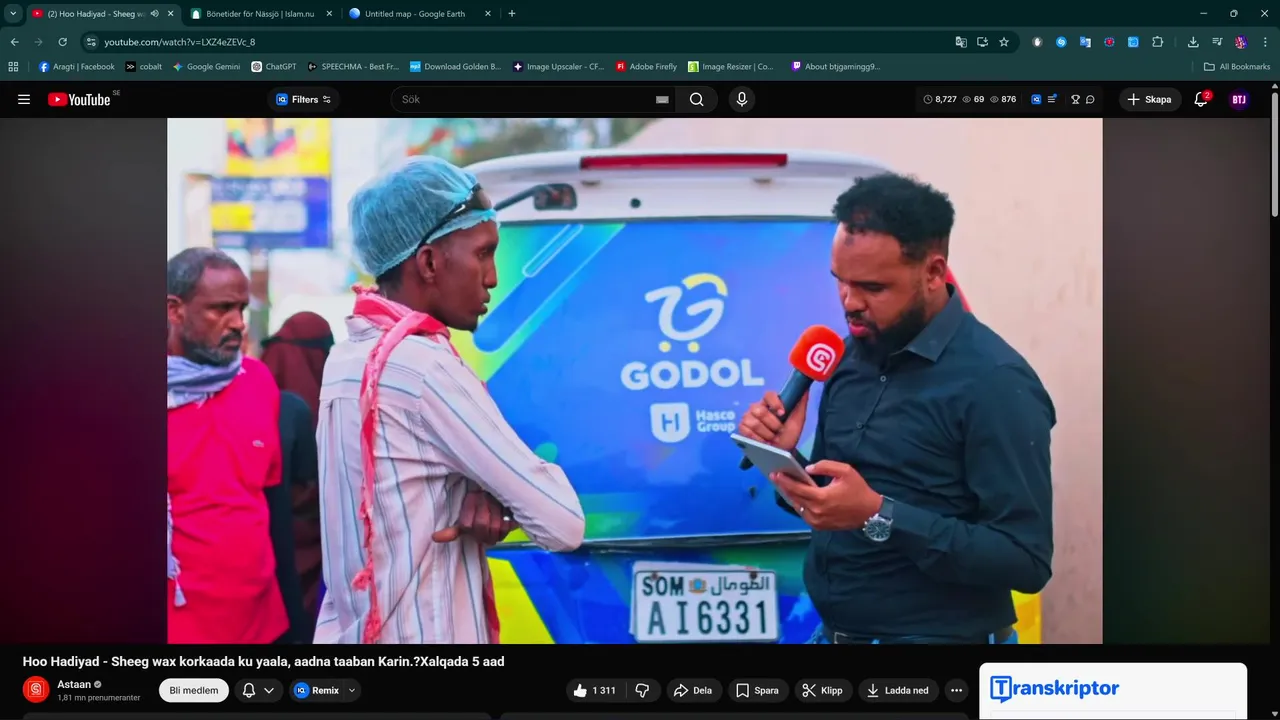Open the Adobe Firefly bookmark
The width and height of the screenshot is (1280, 720).
click(x=646, y=67)
